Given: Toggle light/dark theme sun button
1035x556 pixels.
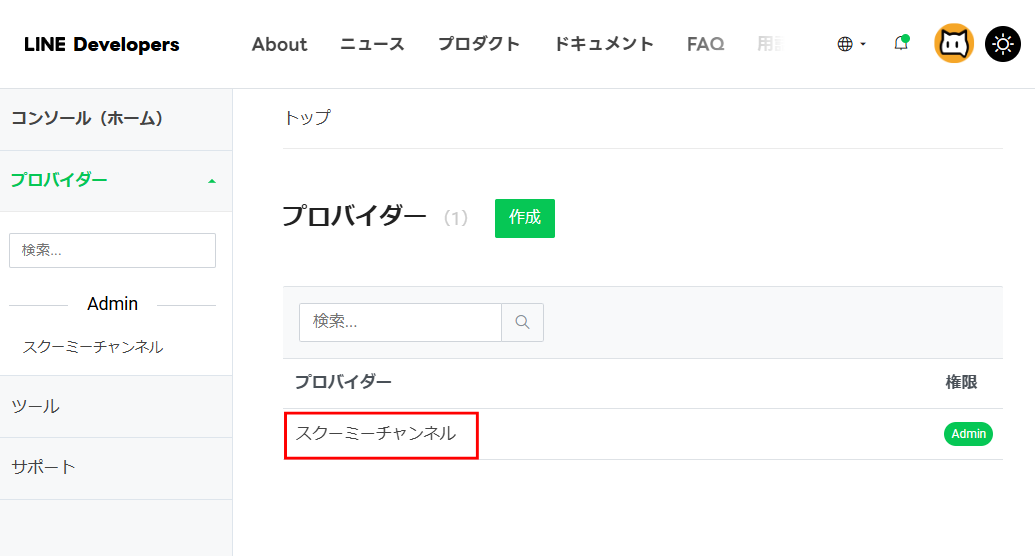Looking at the screenshot, I should (x=1003, y=44).
